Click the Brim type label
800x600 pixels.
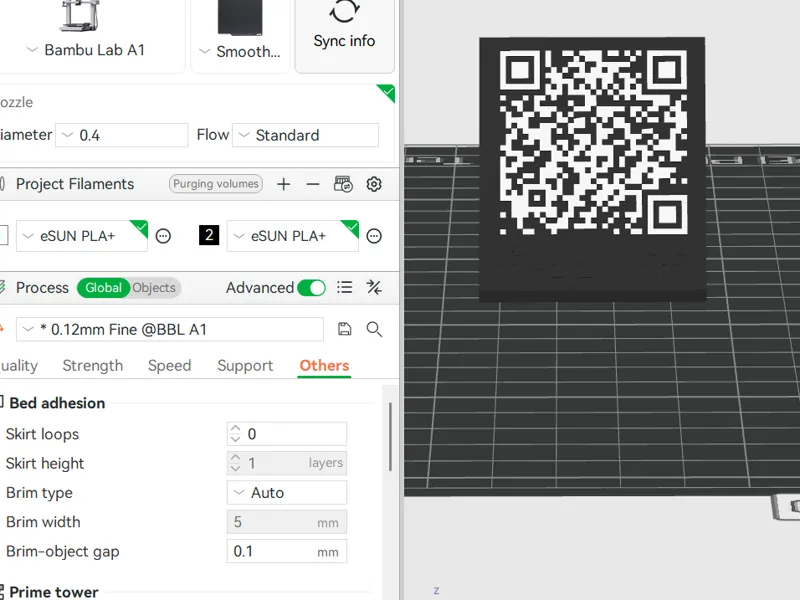pyautogui.click(x=39, y=493)
